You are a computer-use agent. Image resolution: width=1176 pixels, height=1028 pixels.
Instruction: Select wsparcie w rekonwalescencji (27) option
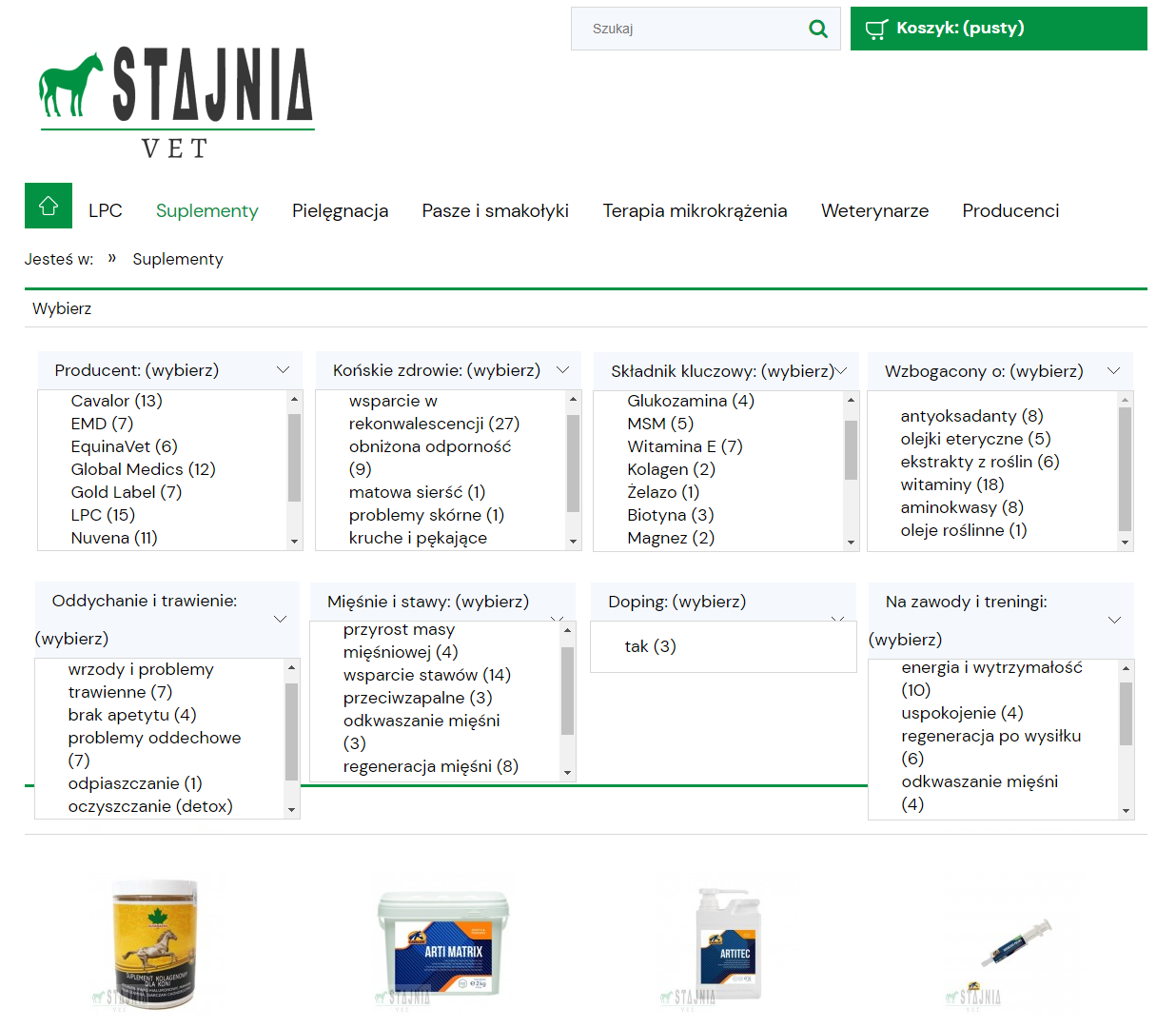coord(434,412)
